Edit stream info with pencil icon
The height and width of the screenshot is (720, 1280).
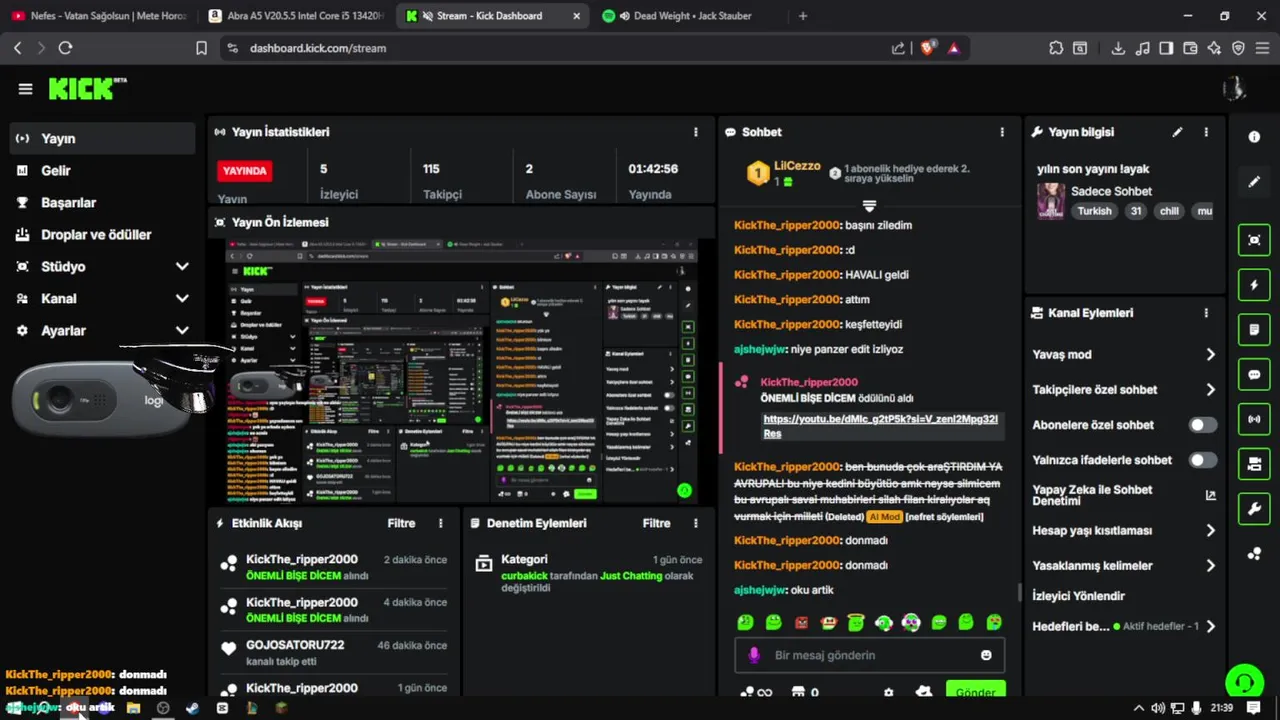(x=1177, y=132)
